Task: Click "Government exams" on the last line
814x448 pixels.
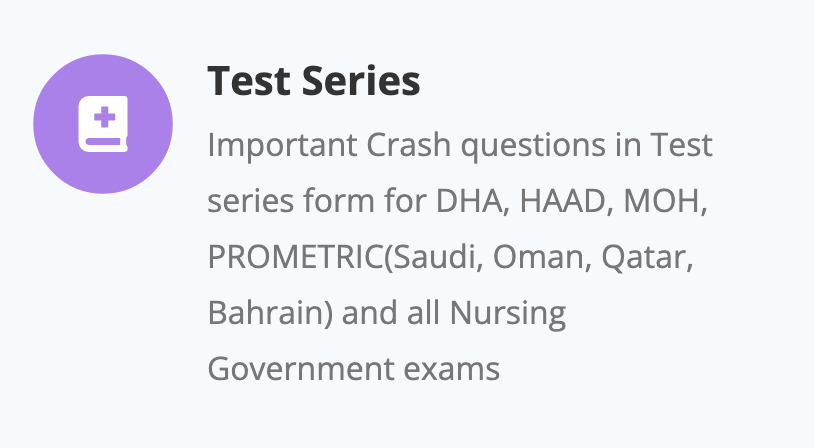Action: point(353,370)
